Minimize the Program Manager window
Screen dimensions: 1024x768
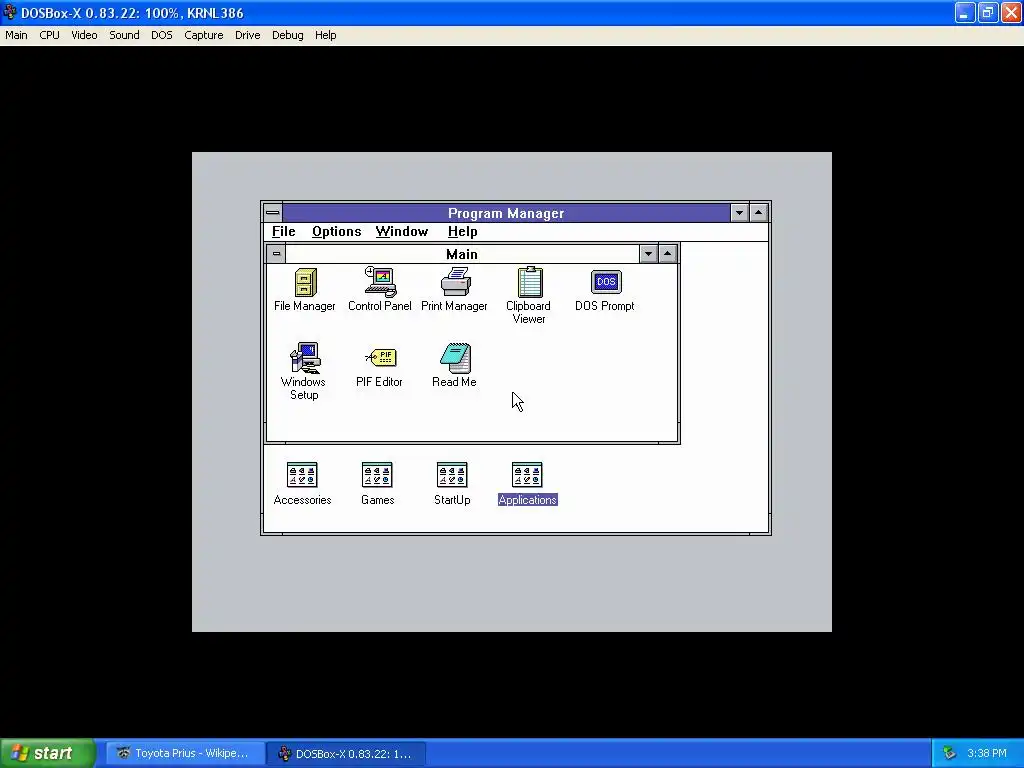pyautogui.click(x=739, y=212)
